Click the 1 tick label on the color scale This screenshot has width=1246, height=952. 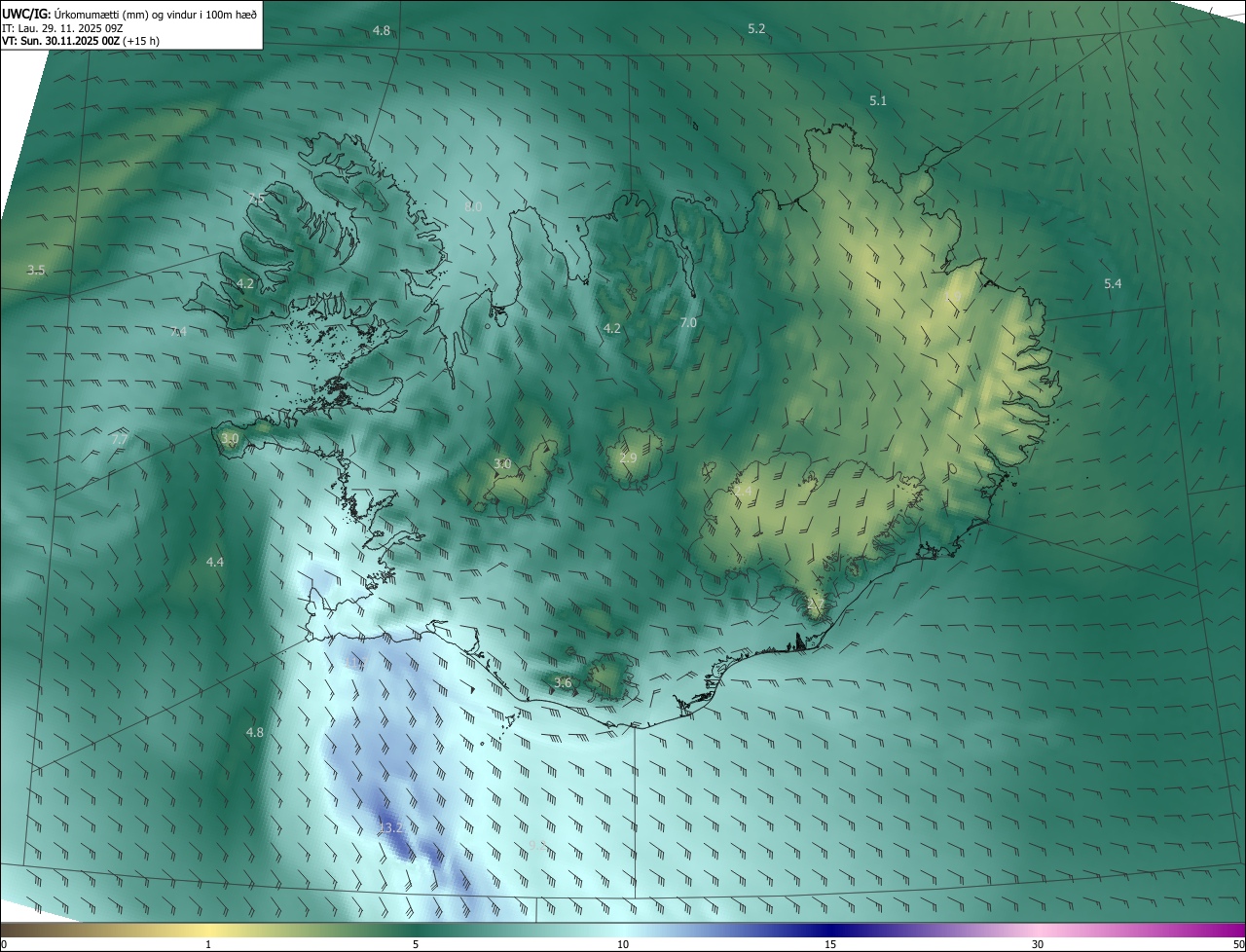tap(208, 944)
